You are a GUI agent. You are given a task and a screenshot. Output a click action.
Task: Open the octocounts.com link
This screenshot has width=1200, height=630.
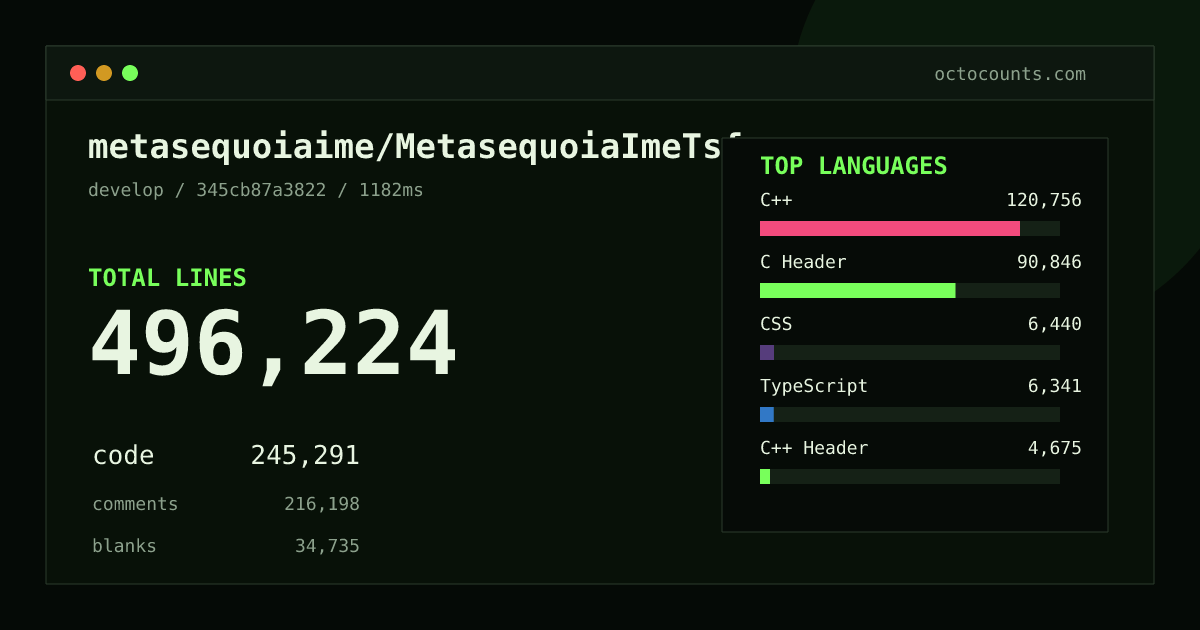click(x=1010, y=74)
